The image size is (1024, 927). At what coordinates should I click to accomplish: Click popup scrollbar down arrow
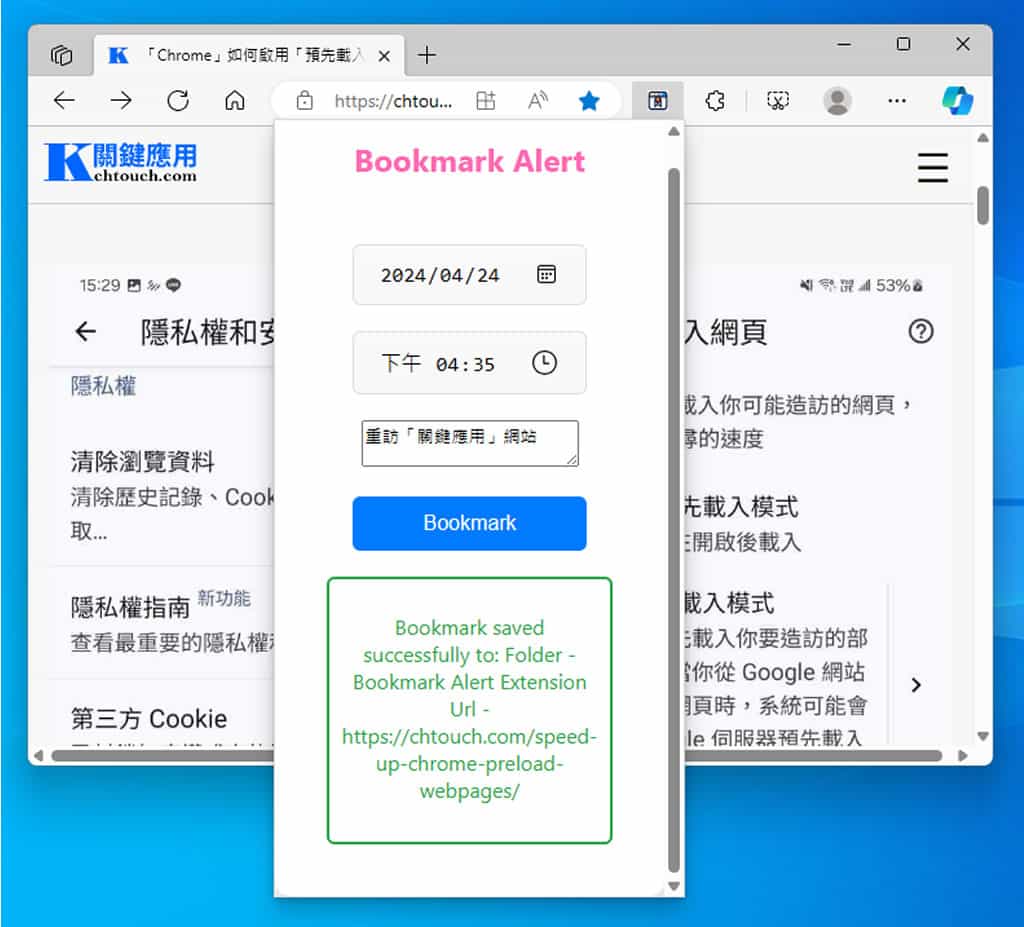[x=674, y=886]
